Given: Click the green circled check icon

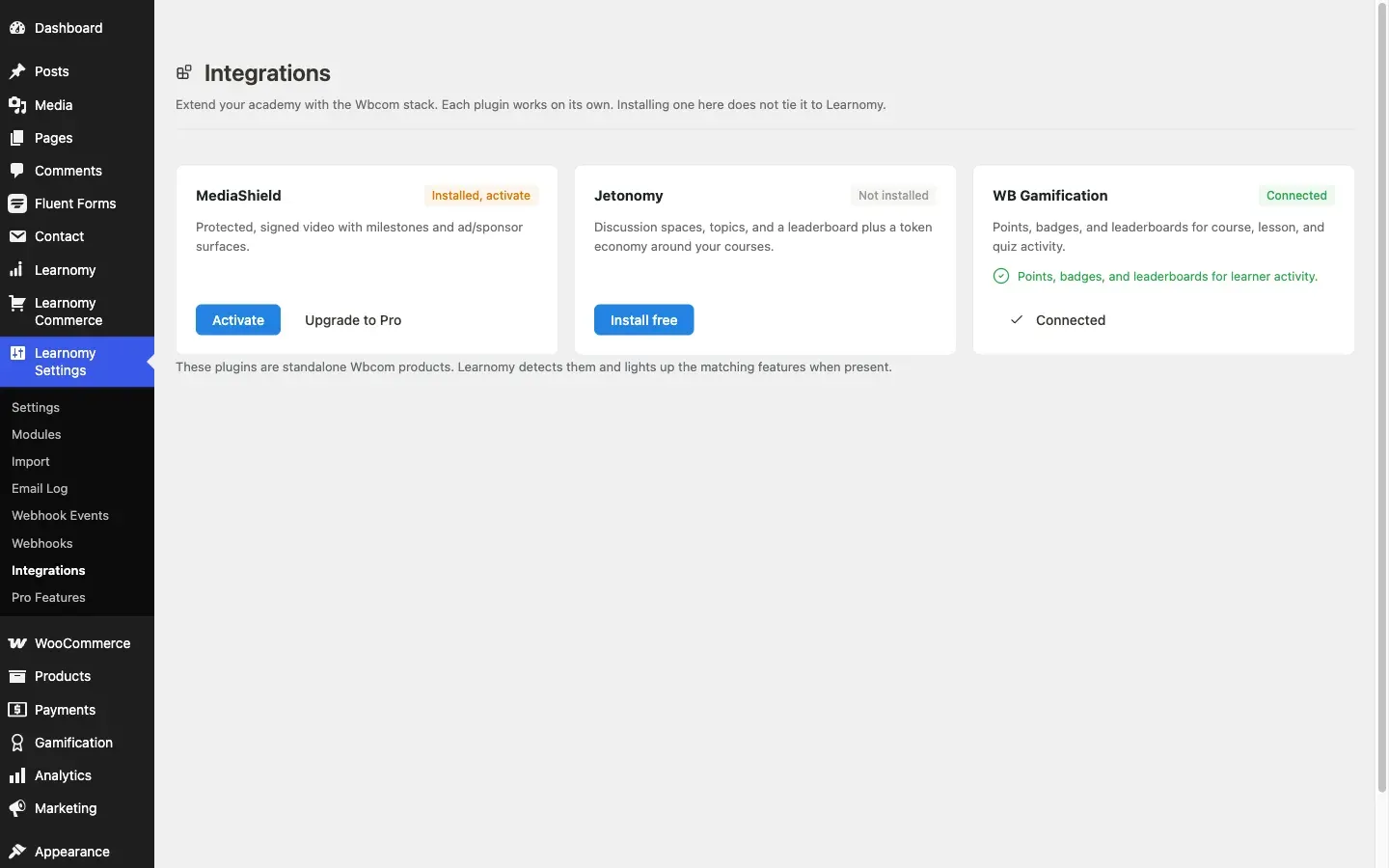Looking at the screenshot, I should 1001,276.
